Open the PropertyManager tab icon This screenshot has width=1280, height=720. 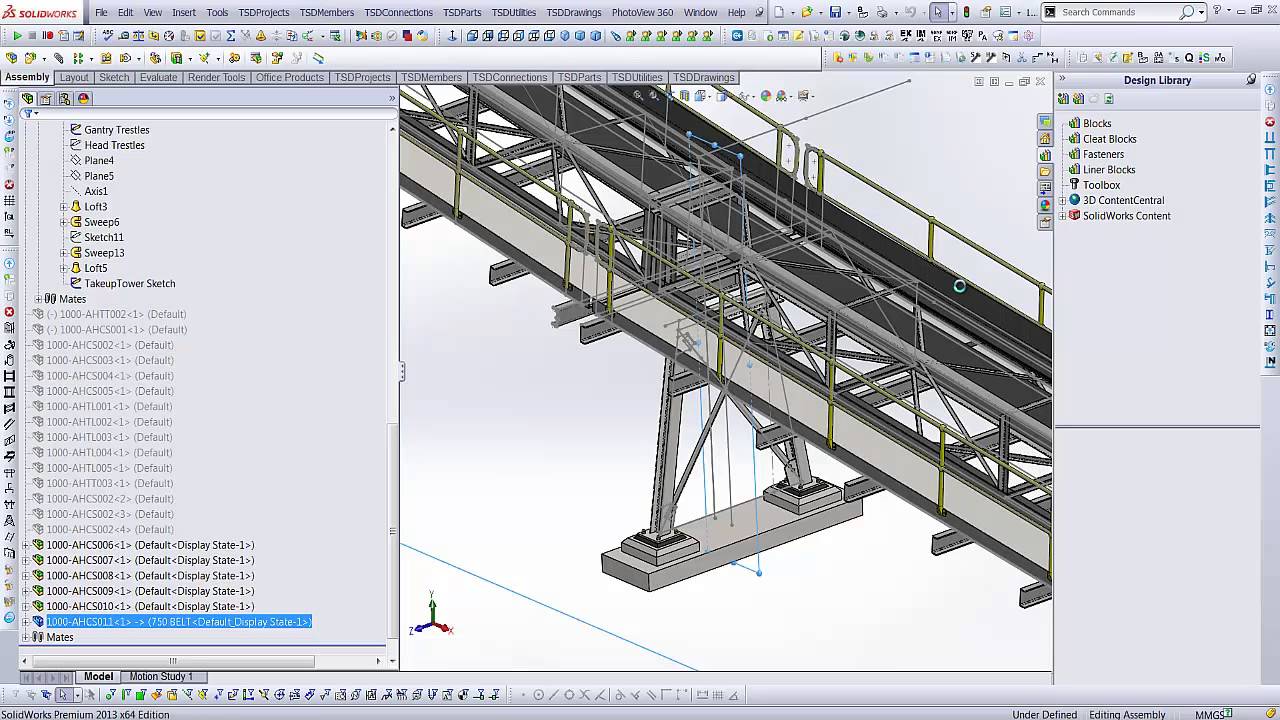[46, 98]
